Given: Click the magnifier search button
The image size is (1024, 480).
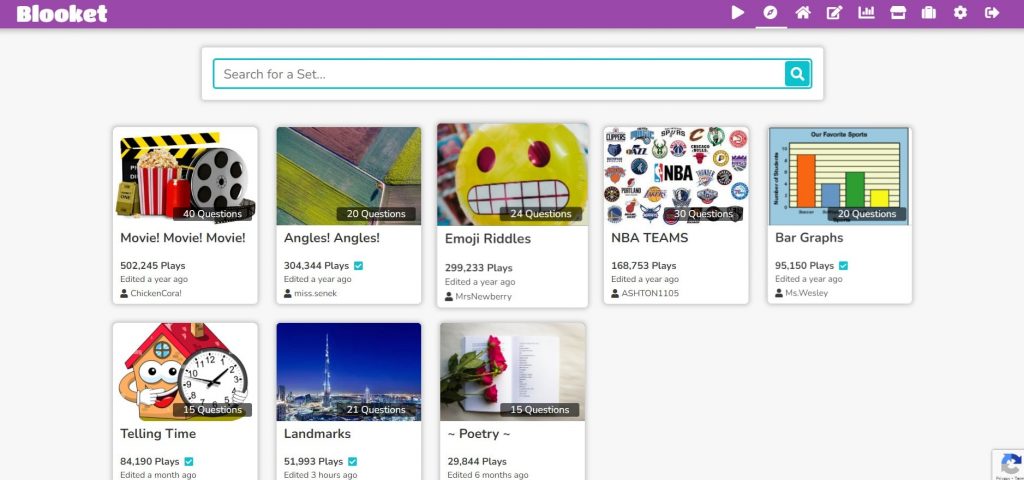Looking at the screenshot, I should [797, 74].
